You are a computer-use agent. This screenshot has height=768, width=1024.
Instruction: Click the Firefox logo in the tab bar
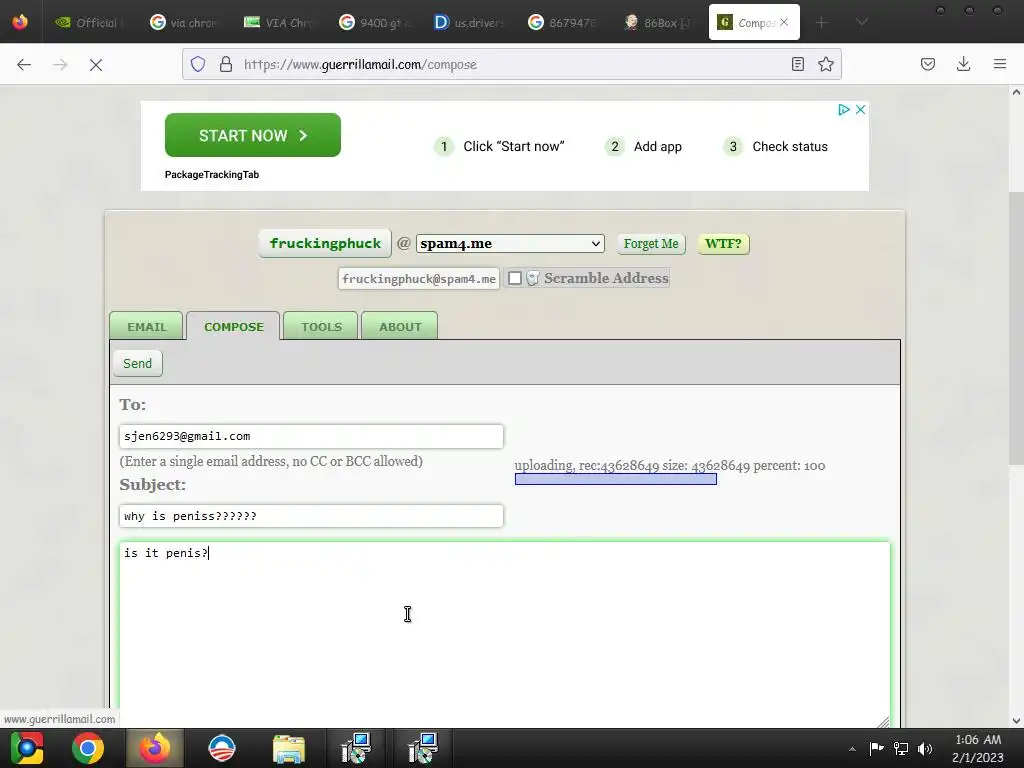pyautogui.click(x=20, y=22)
